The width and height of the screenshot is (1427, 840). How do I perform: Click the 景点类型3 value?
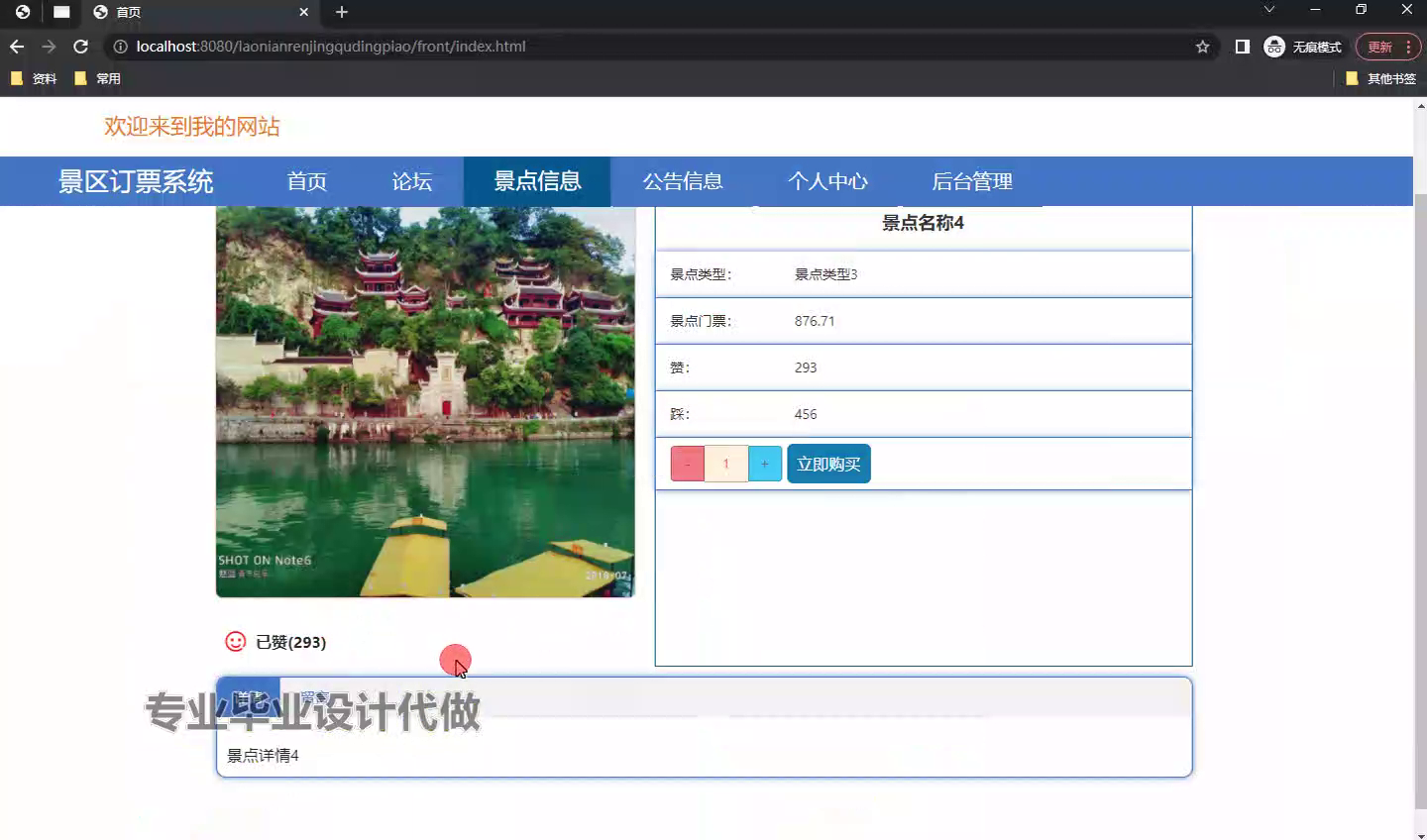coord(825,274)
